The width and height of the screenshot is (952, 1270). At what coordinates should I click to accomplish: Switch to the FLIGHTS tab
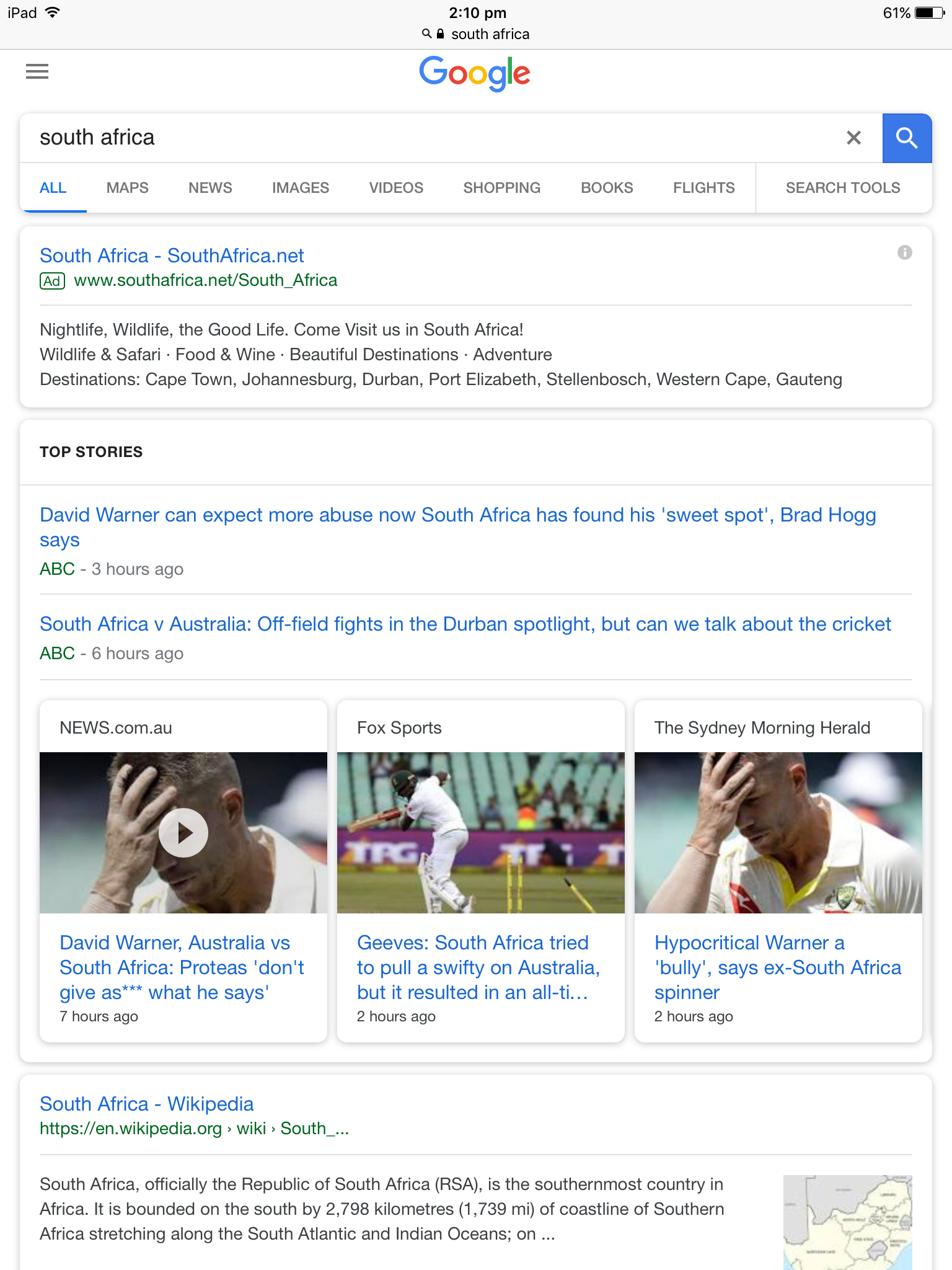coord(704,188)
